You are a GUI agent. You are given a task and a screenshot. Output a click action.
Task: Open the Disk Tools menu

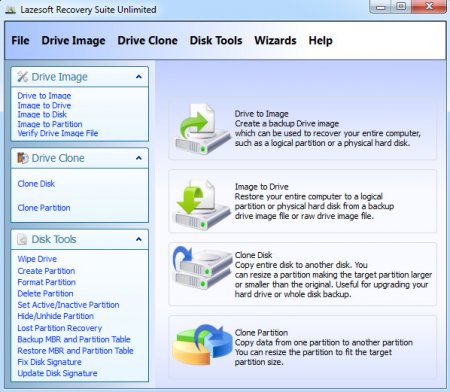tap(216, 40)
